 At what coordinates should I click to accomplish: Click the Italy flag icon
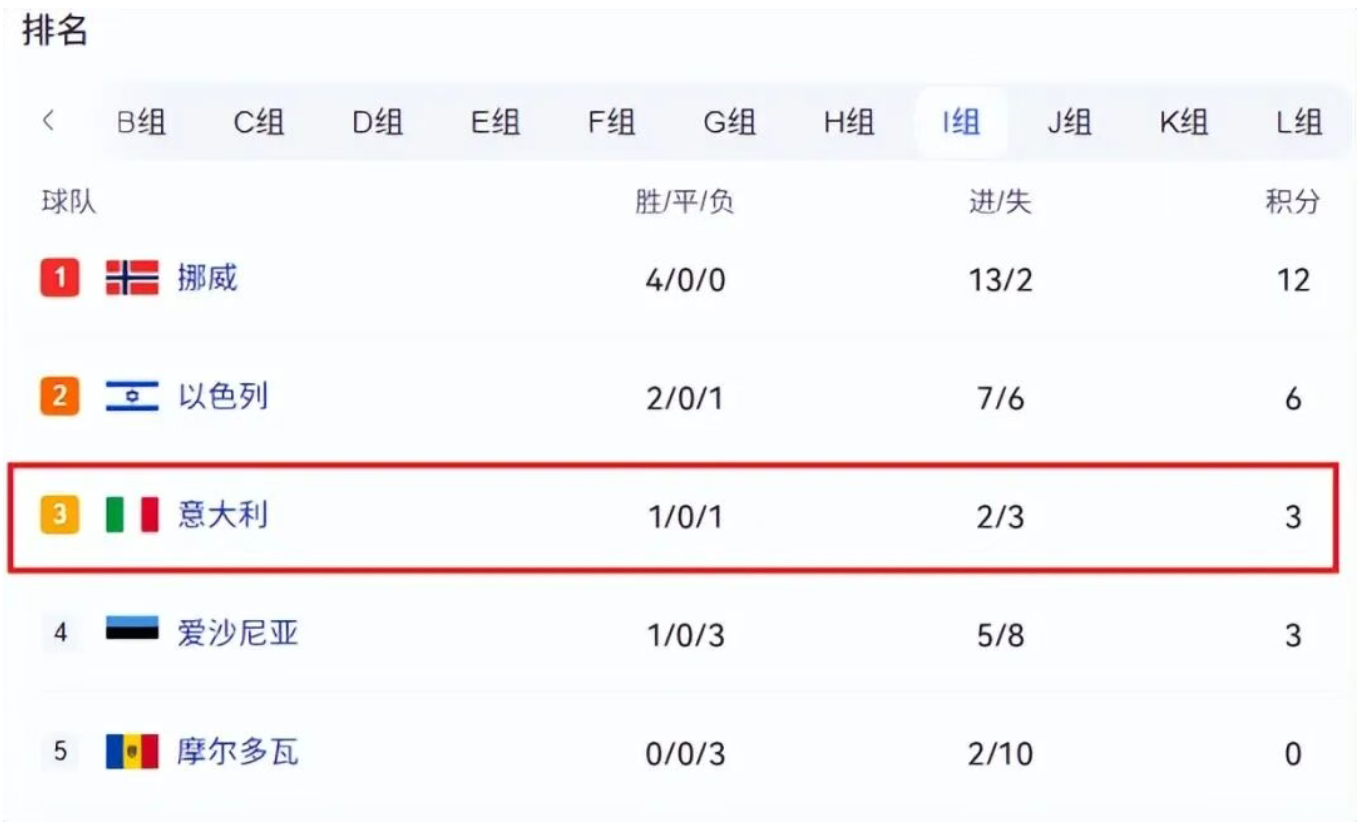pyautogui.click(x=132, y=515)
